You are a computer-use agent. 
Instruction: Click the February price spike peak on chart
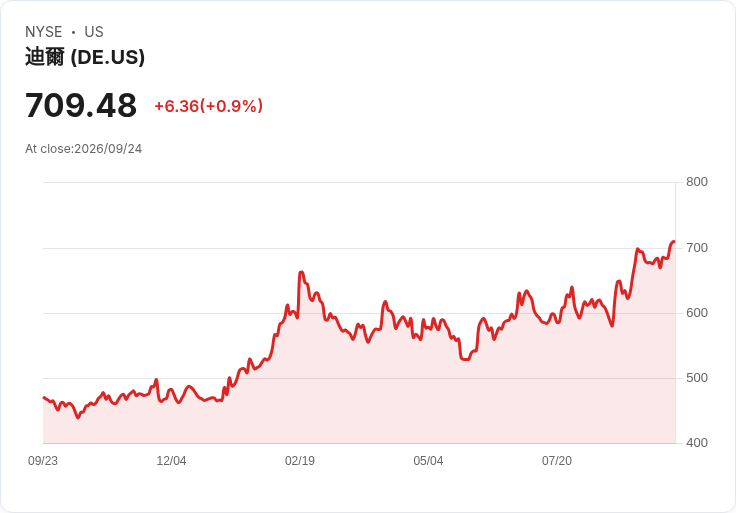coord(301,272)
